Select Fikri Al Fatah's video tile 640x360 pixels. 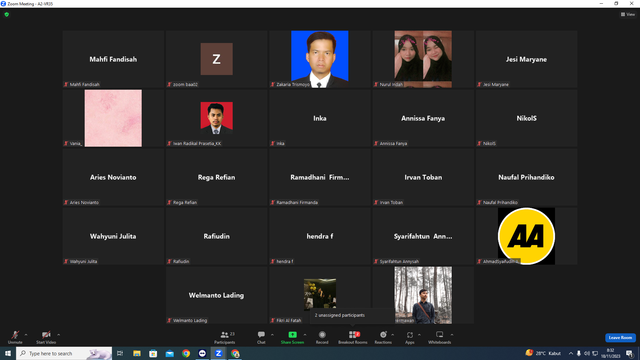[320, 295]
